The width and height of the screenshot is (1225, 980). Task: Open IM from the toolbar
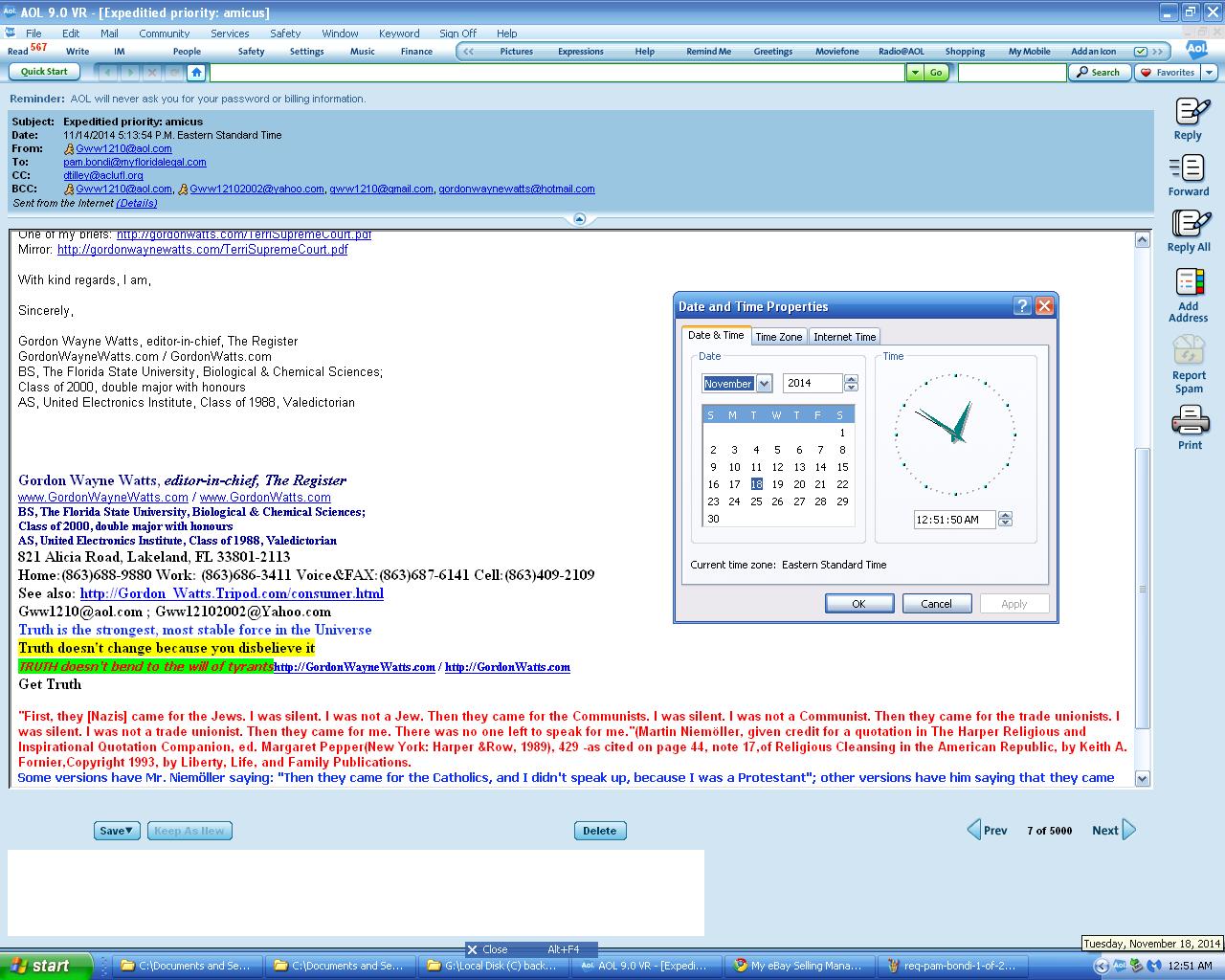point(120,52)
